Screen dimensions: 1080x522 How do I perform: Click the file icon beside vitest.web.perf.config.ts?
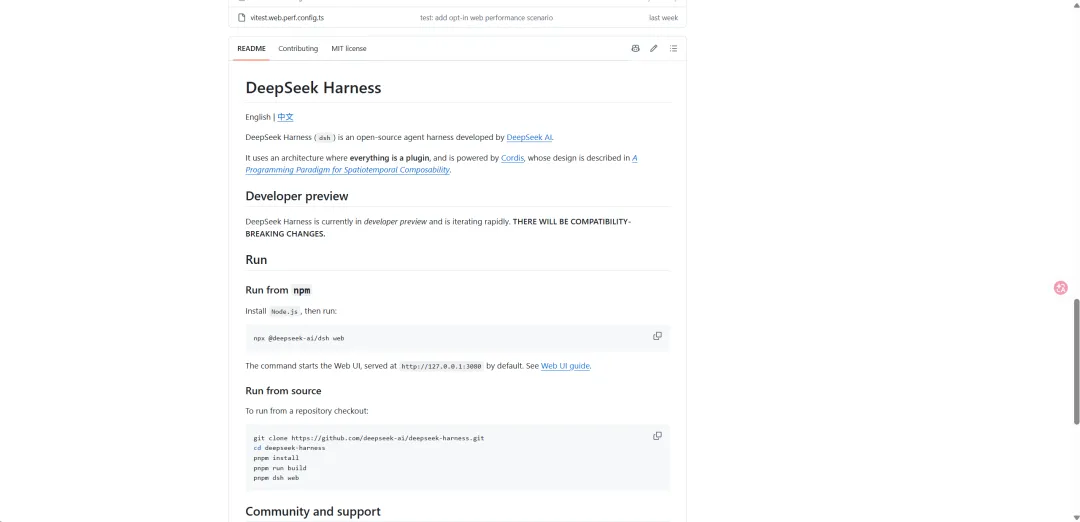[x=242, y=17]
